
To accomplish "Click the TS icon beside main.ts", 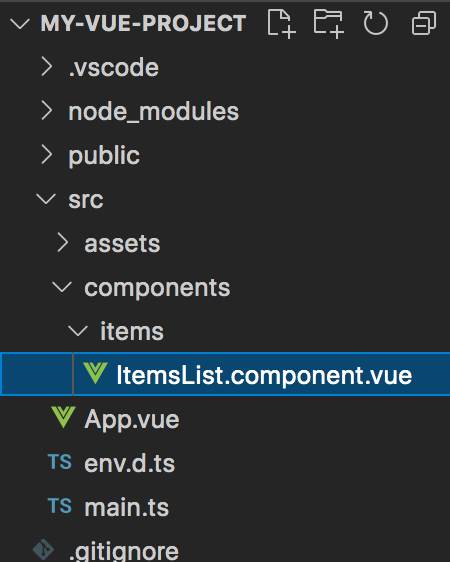I will coord(60,506).
